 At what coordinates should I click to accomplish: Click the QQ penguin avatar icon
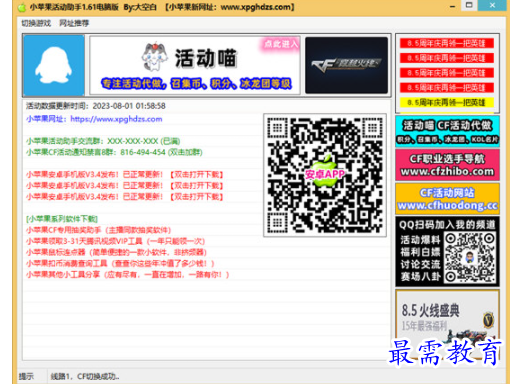click(x=54, y=66)
